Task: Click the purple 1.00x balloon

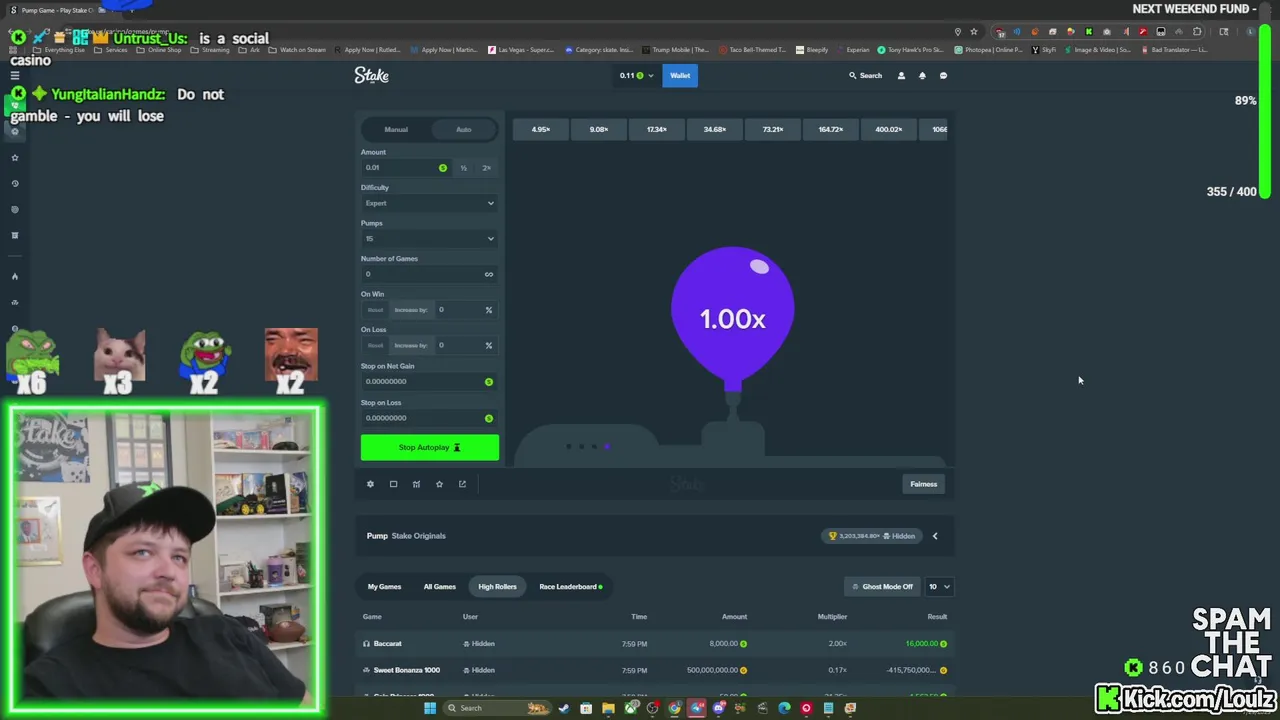Action: [733, 318]
